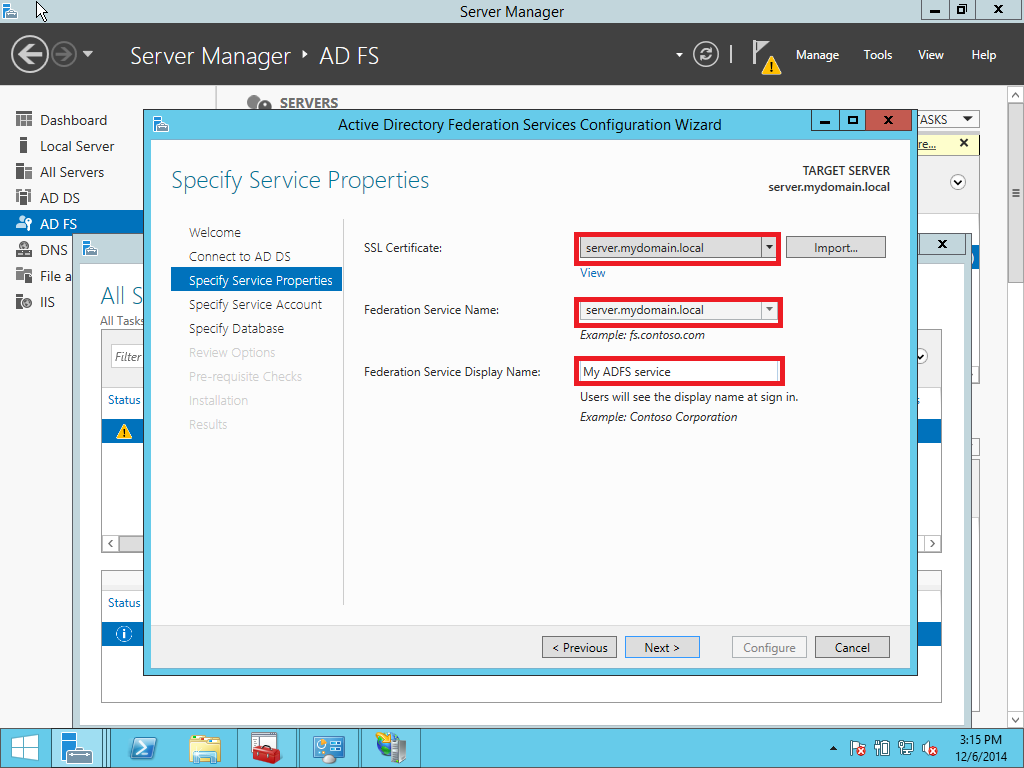The height and width of the screenshot is (768, 1024).
Task: Open Windows PowerShell from the taskbar
Action: tap(144, 747)
